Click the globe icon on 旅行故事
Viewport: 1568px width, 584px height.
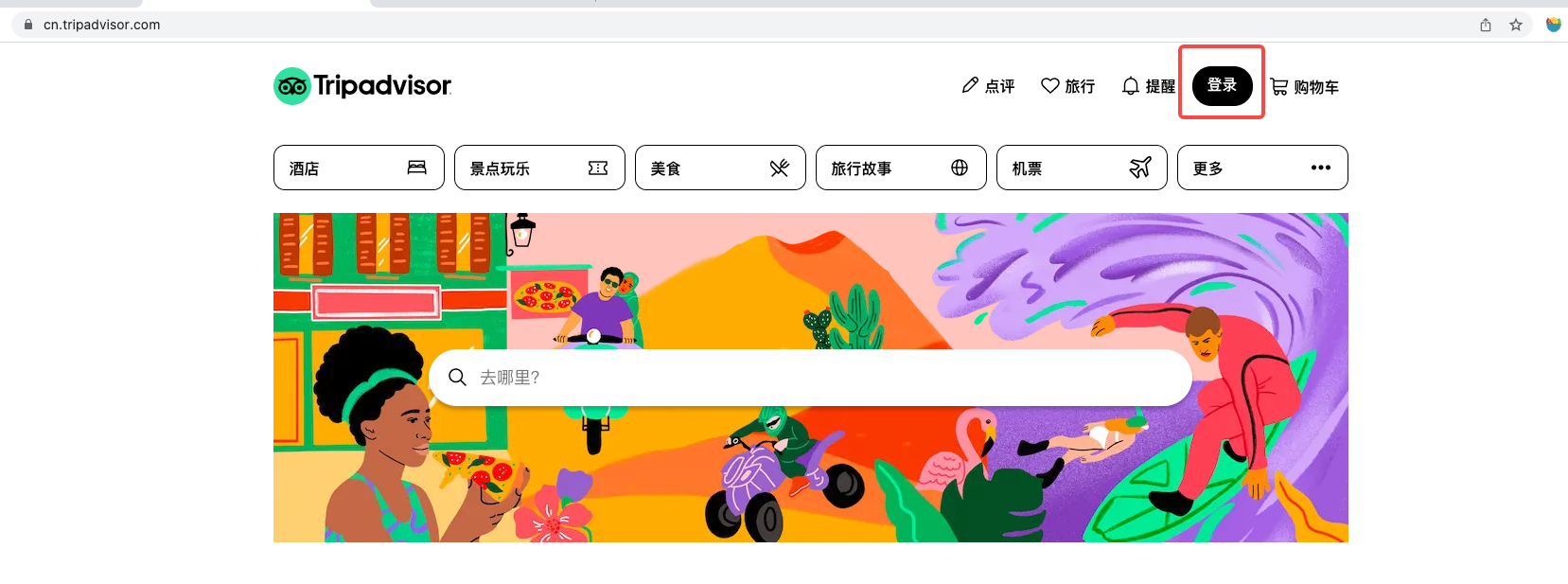(960, 168)
